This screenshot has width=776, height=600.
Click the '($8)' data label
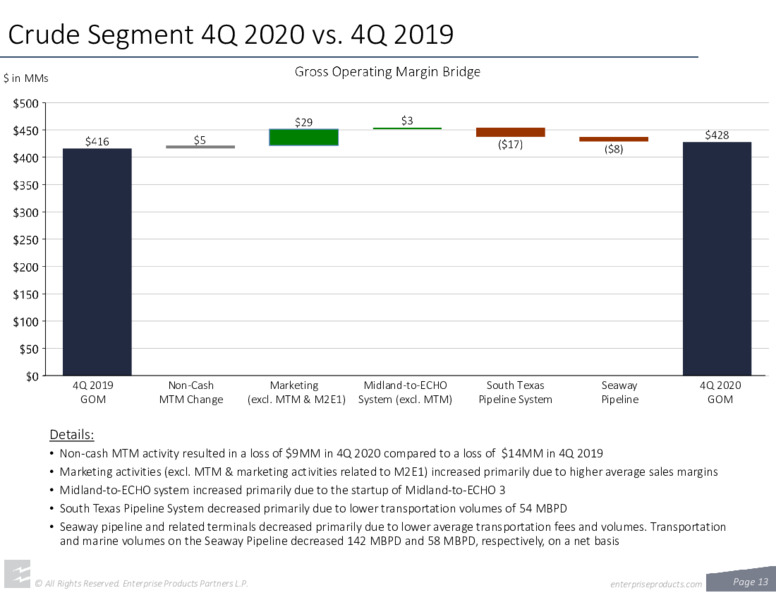point(614,149)
